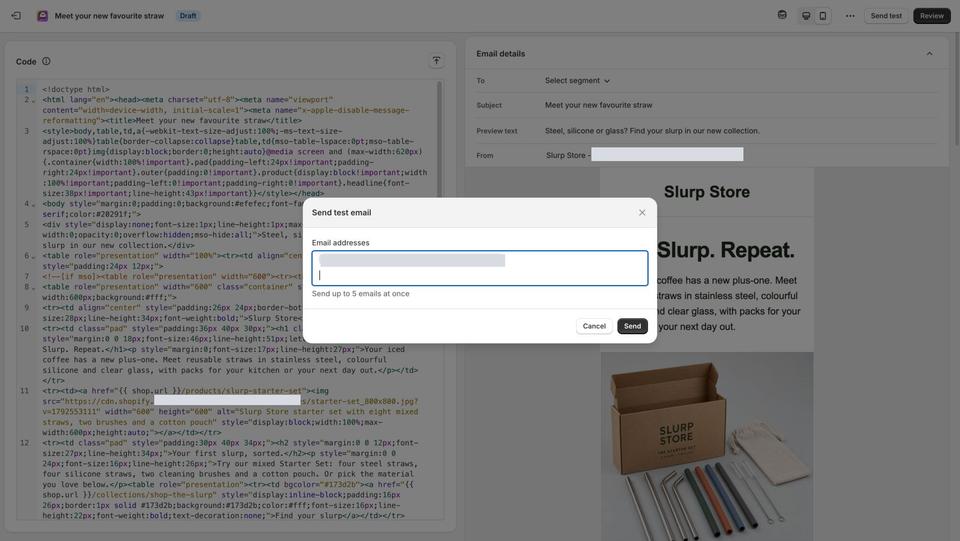
Task: Click the From sender field
Action: coord(644,155)
